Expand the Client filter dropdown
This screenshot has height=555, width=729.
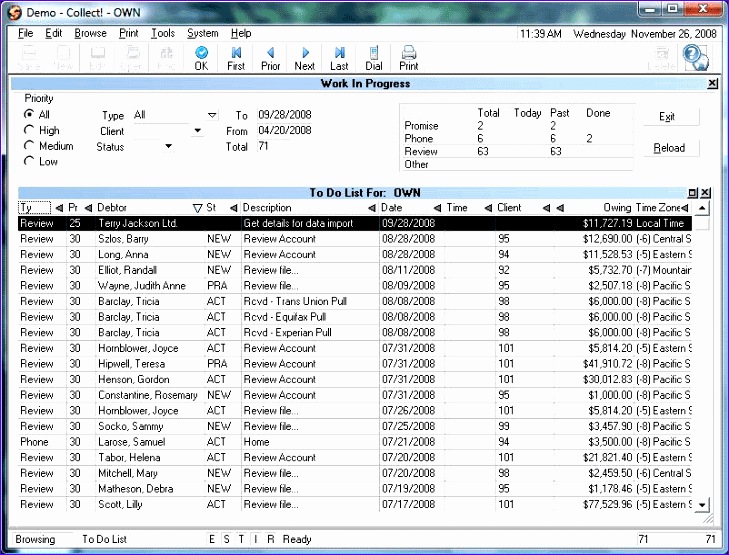click(x=197, y=131)
